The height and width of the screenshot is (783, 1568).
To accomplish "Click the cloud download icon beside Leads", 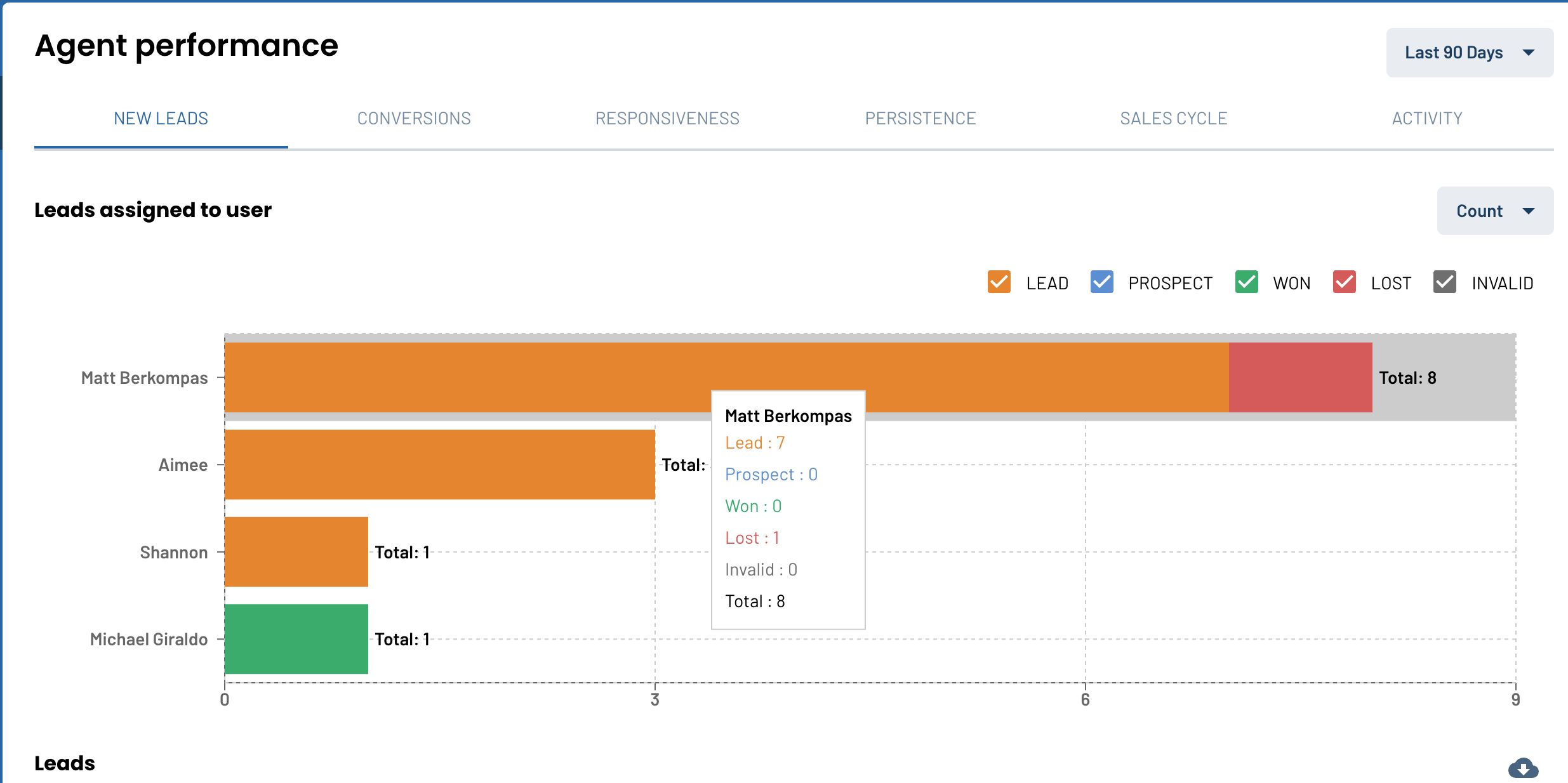I will click(x=1523, y=768).
